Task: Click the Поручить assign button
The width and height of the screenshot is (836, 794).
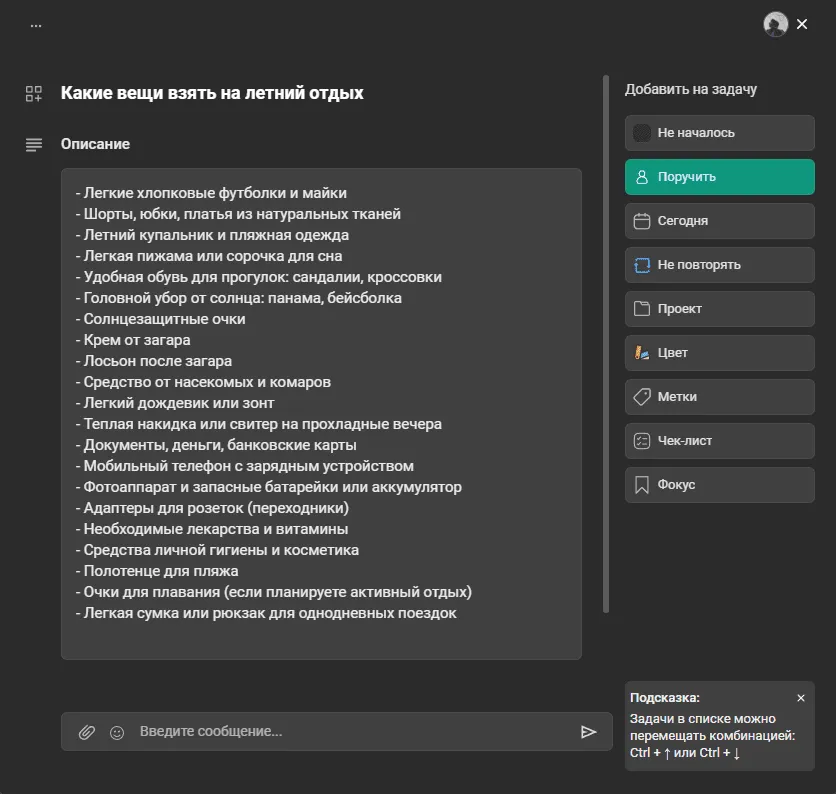Action: tap(719, 177)
